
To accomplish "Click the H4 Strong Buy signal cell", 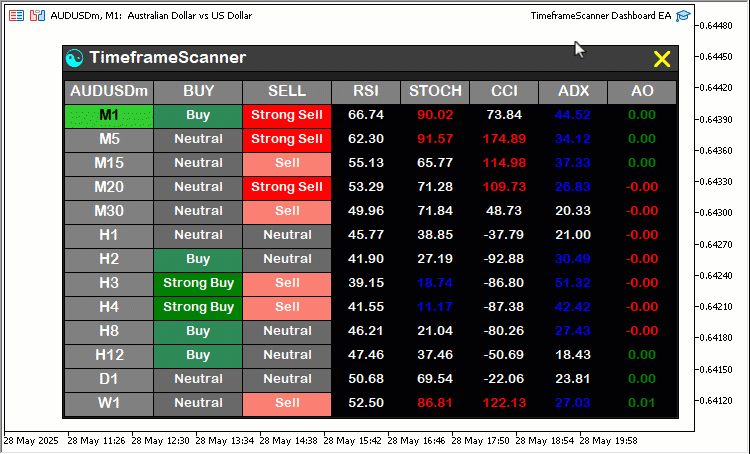I will click(198, 308).
